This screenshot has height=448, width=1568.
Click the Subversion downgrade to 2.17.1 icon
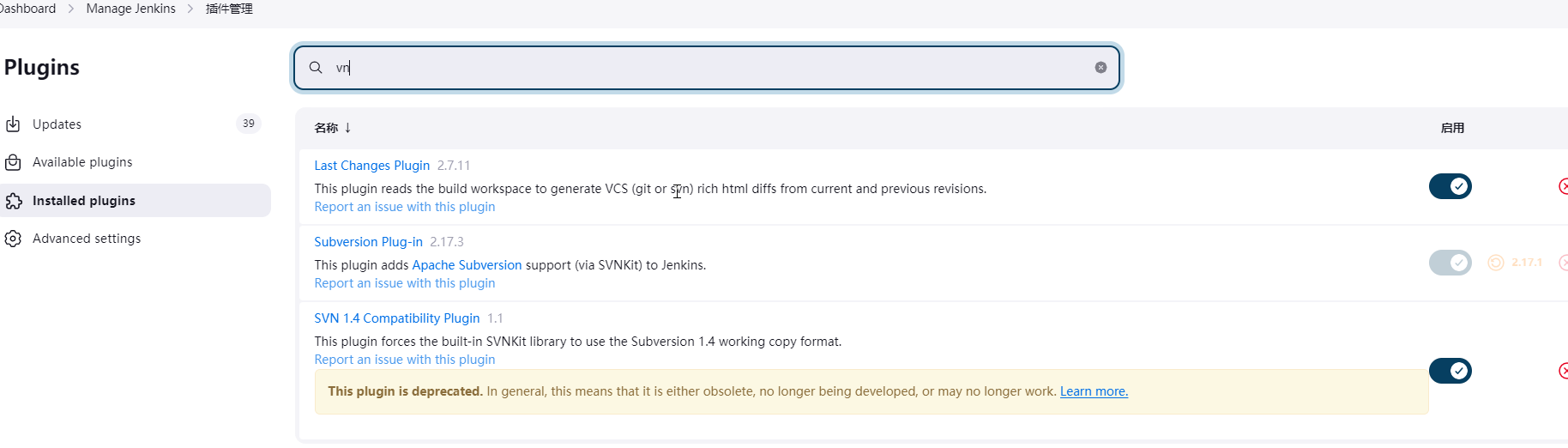pos(1496,263)
